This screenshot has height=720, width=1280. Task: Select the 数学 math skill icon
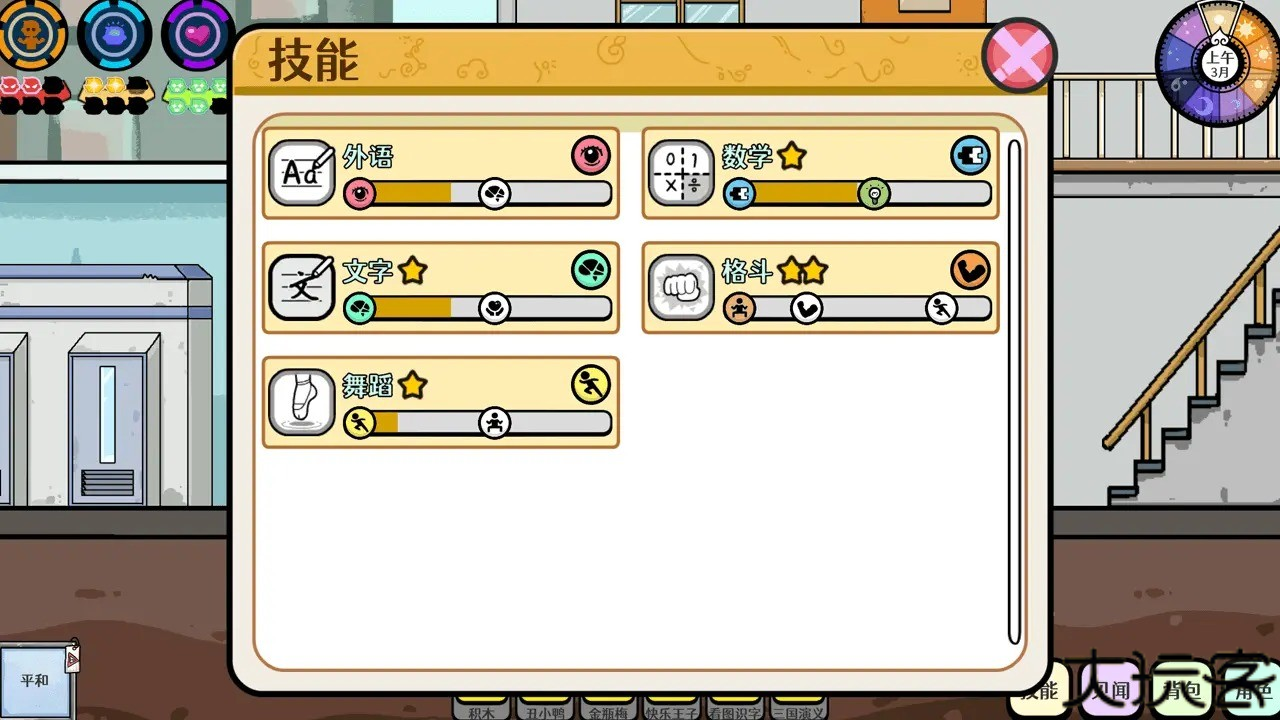(x=681, y=173)
